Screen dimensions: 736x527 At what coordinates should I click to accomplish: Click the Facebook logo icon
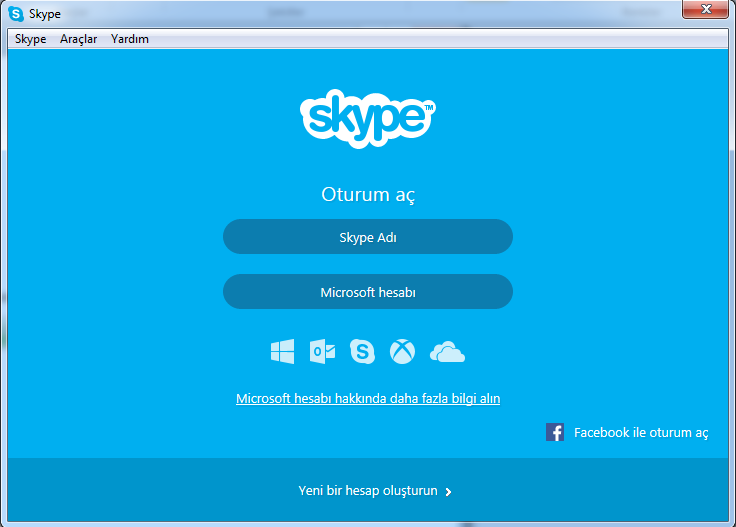[555, 432]
